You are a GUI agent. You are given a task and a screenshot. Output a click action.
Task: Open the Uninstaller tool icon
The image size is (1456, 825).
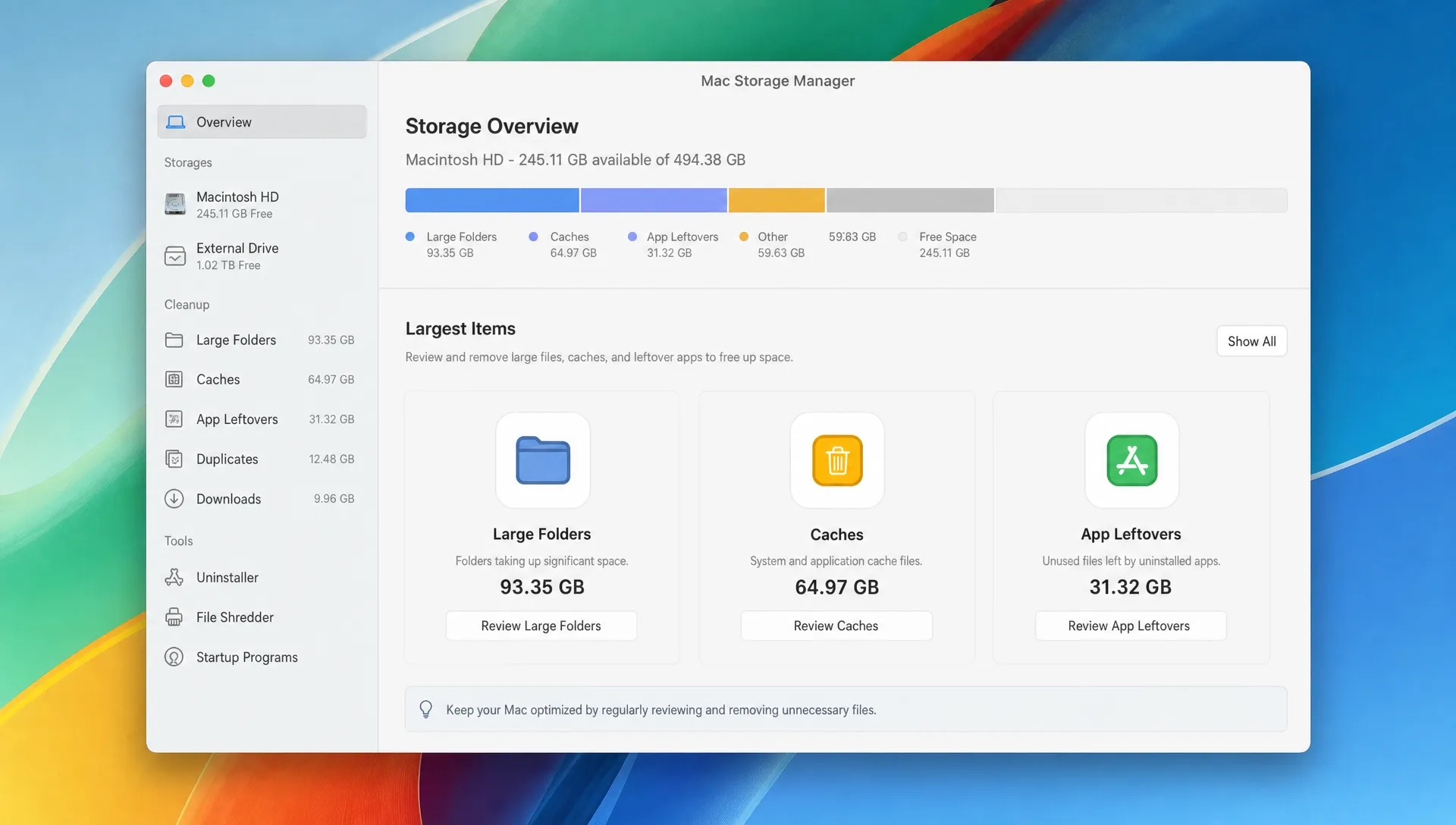174,577
